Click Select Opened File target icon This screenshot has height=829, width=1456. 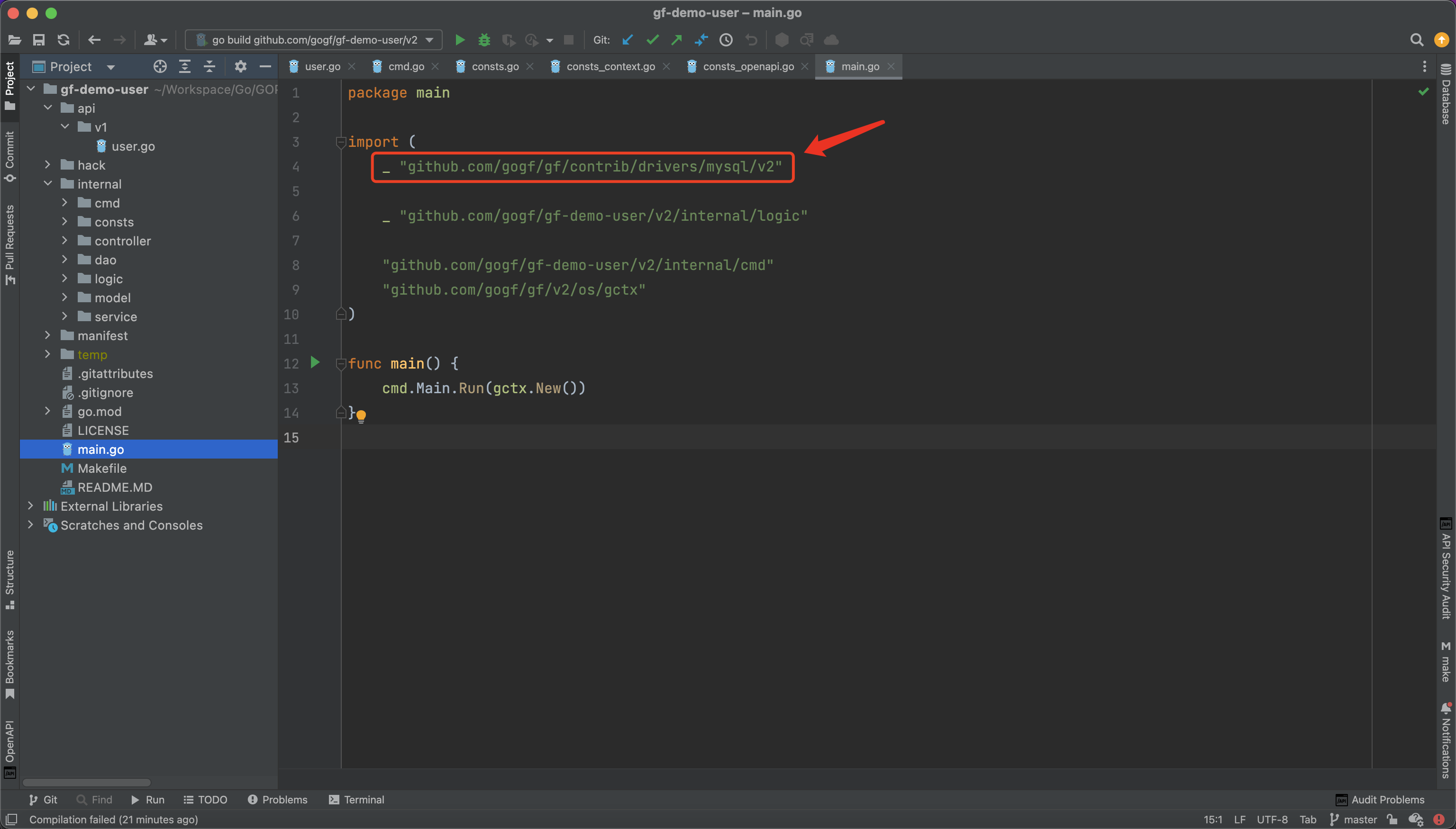click(x=160, y=67)
